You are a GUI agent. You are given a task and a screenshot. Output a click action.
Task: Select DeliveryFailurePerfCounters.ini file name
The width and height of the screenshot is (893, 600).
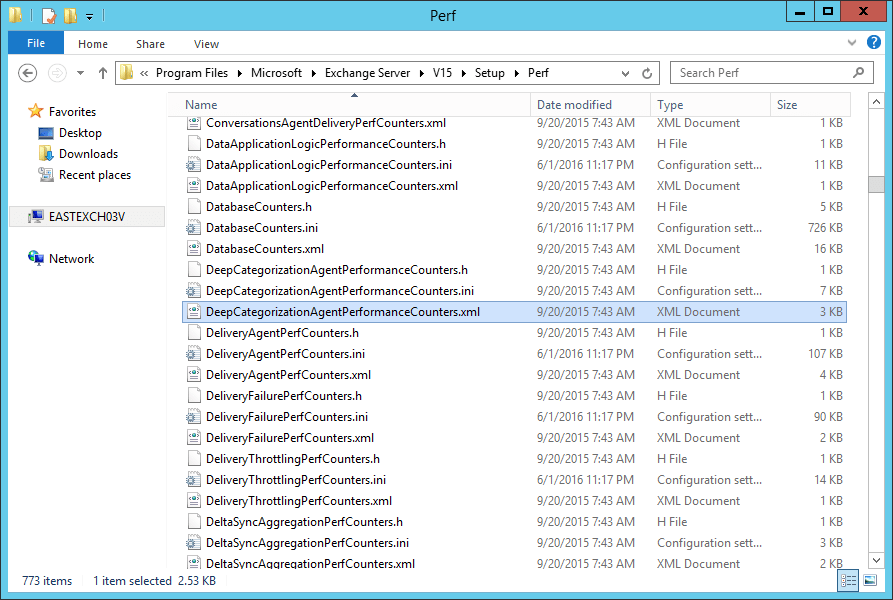click(x=287, y=417)
